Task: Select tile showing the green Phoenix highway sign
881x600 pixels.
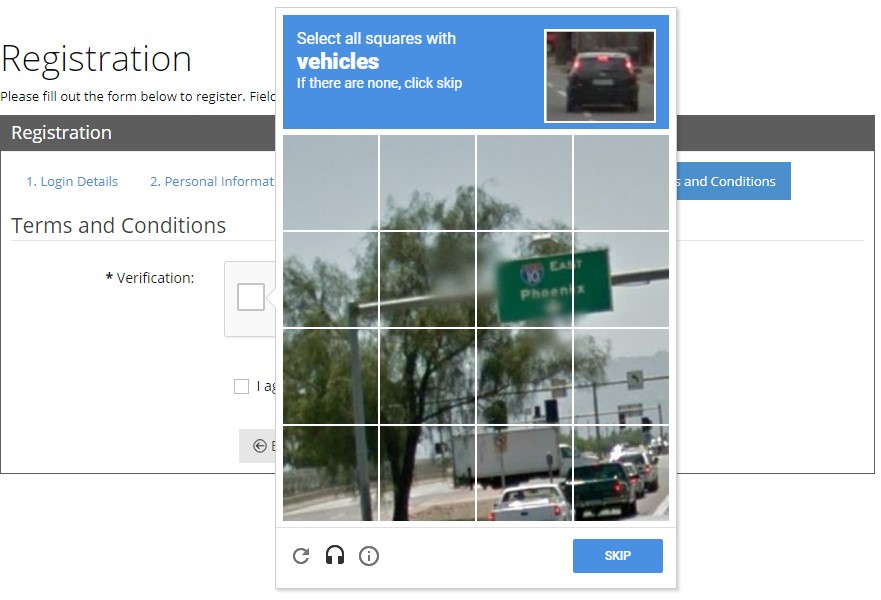Action: tap(524, 279)
